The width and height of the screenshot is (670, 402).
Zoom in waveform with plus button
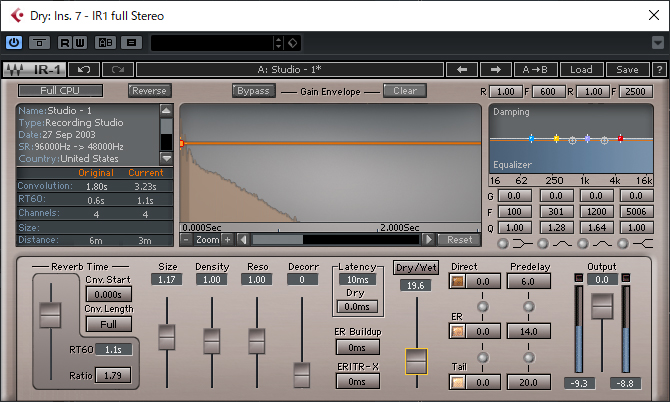[227, 240]
